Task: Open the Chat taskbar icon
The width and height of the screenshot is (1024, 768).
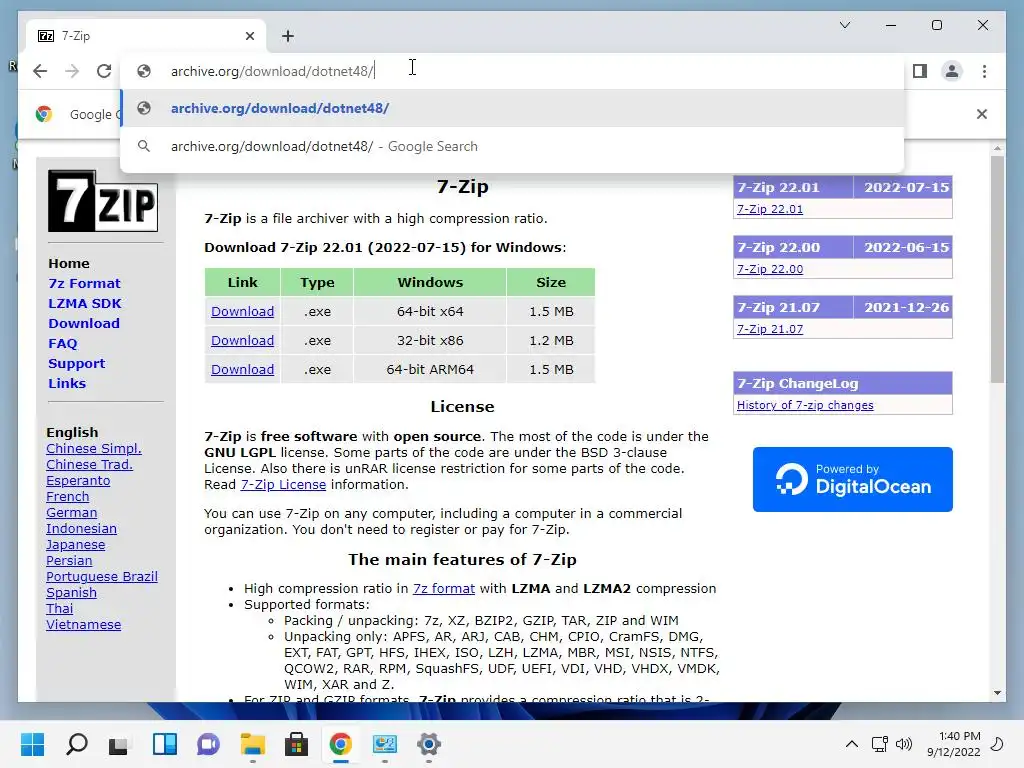Action: click(208, 744)
